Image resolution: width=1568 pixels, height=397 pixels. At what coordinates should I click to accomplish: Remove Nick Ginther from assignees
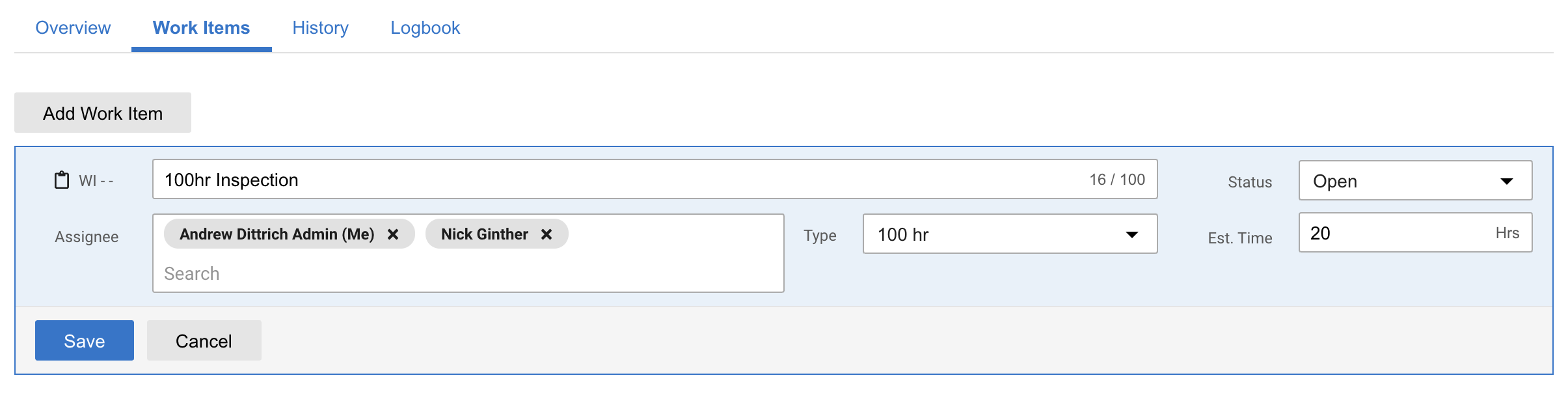(547, 234)
